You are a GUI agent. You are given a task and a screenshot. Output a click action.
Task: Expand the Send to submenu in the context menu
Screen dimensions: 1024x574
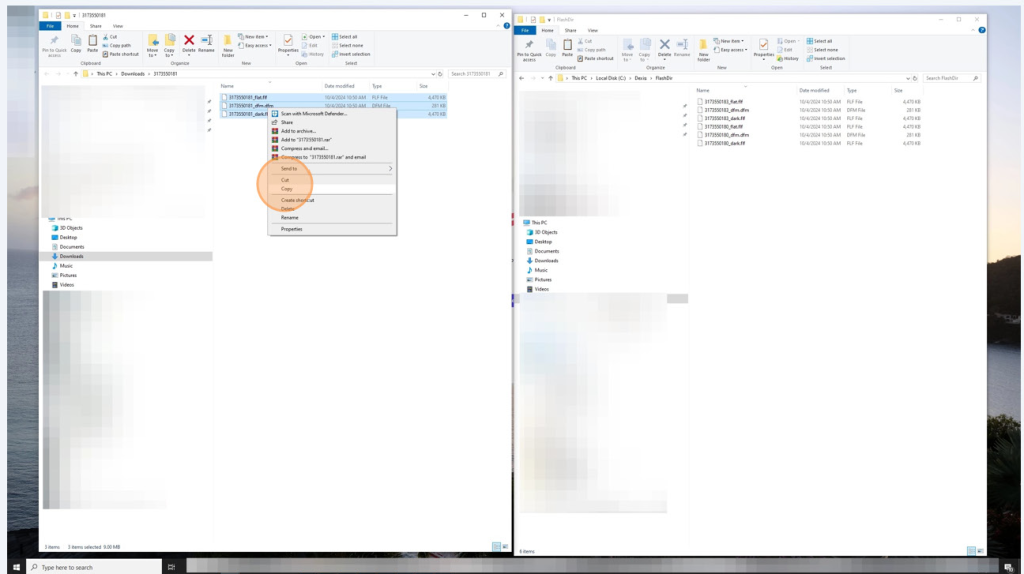[332, 168]
